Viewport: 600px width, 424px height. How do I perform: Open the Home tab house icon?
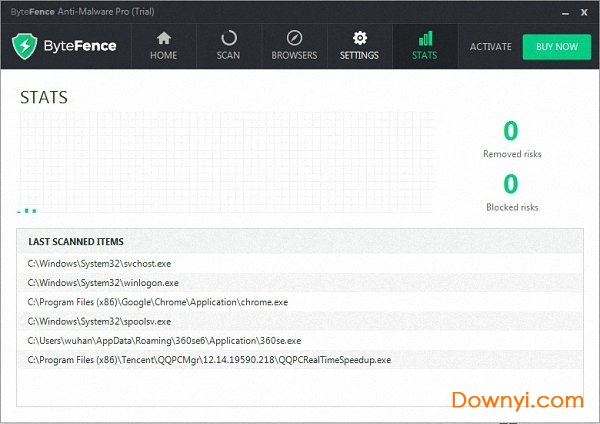[x=164, y=38]
